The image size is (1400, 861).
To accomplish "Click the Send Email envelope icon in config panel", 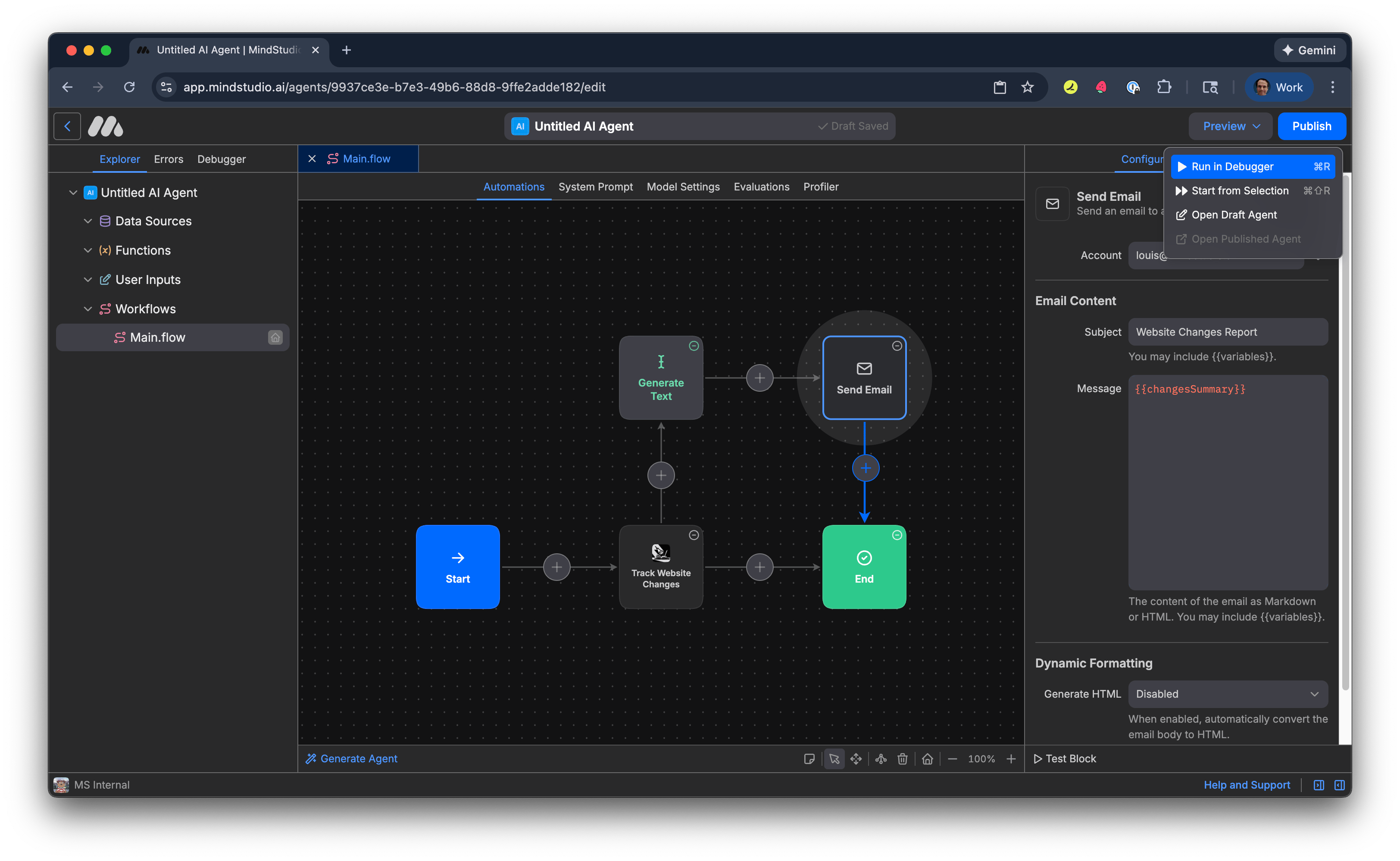I will click(1052, 204).
